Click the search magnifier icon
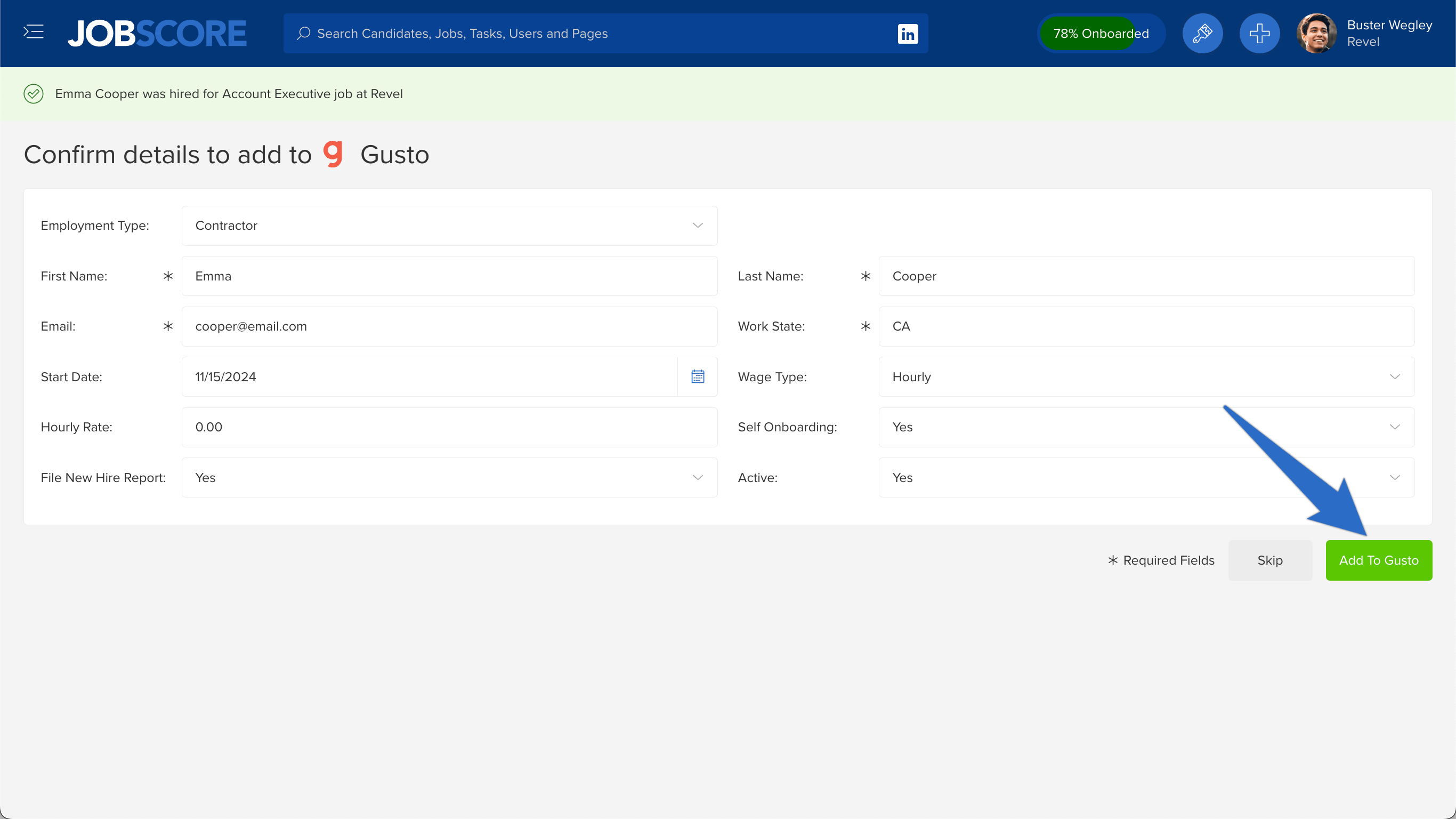The image size is (1456, 819). [304, 34]
